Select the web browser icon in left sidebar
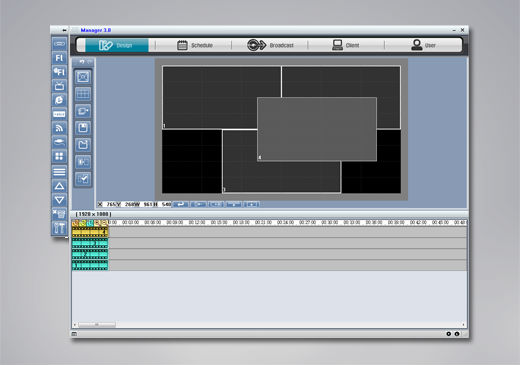Screen dimensions: 520x365 point(59,100)
